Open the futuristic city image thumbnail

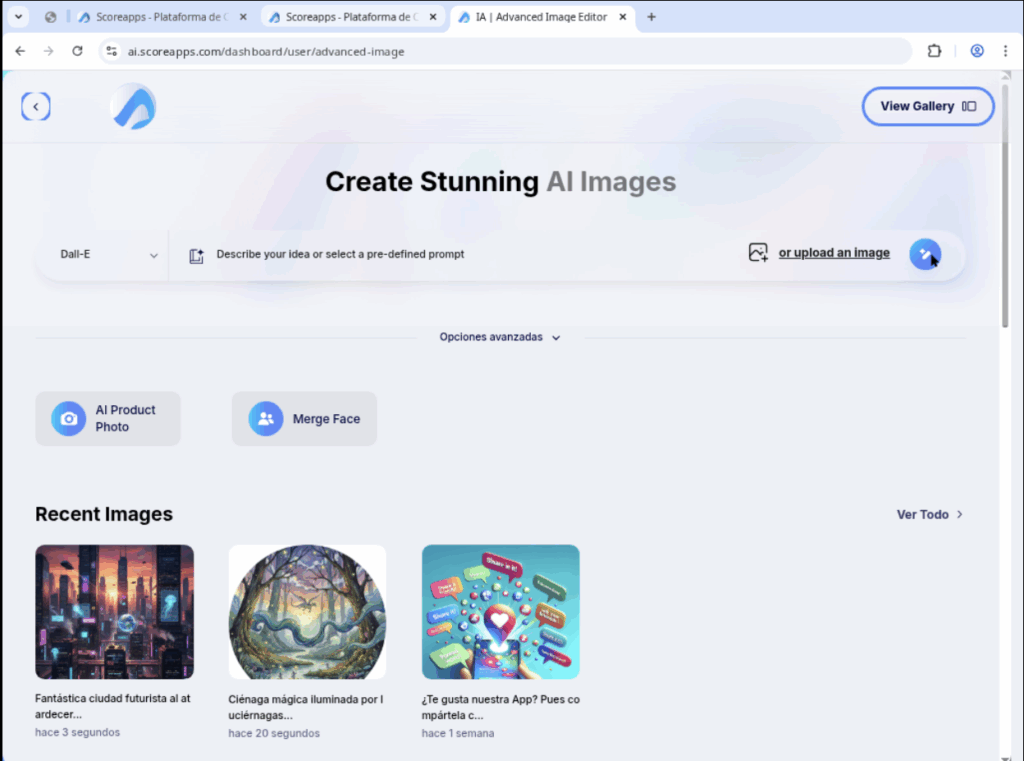tap(114, 612)
